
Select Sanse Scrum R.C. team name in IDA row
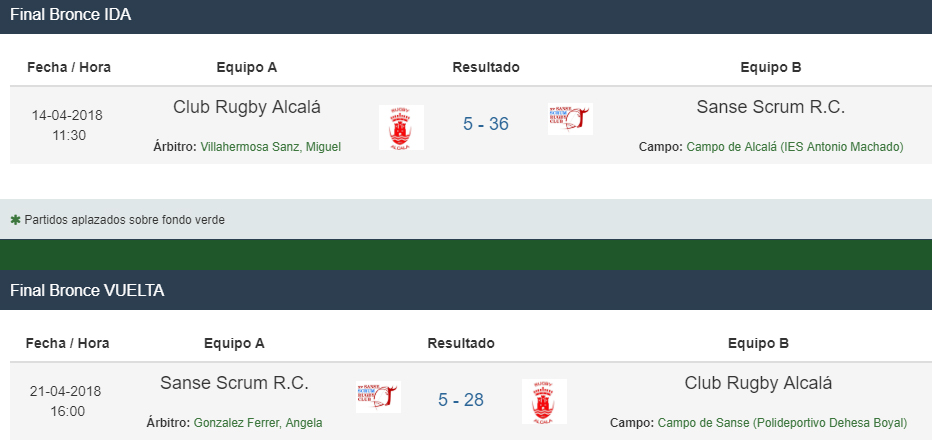pos(771,107)
